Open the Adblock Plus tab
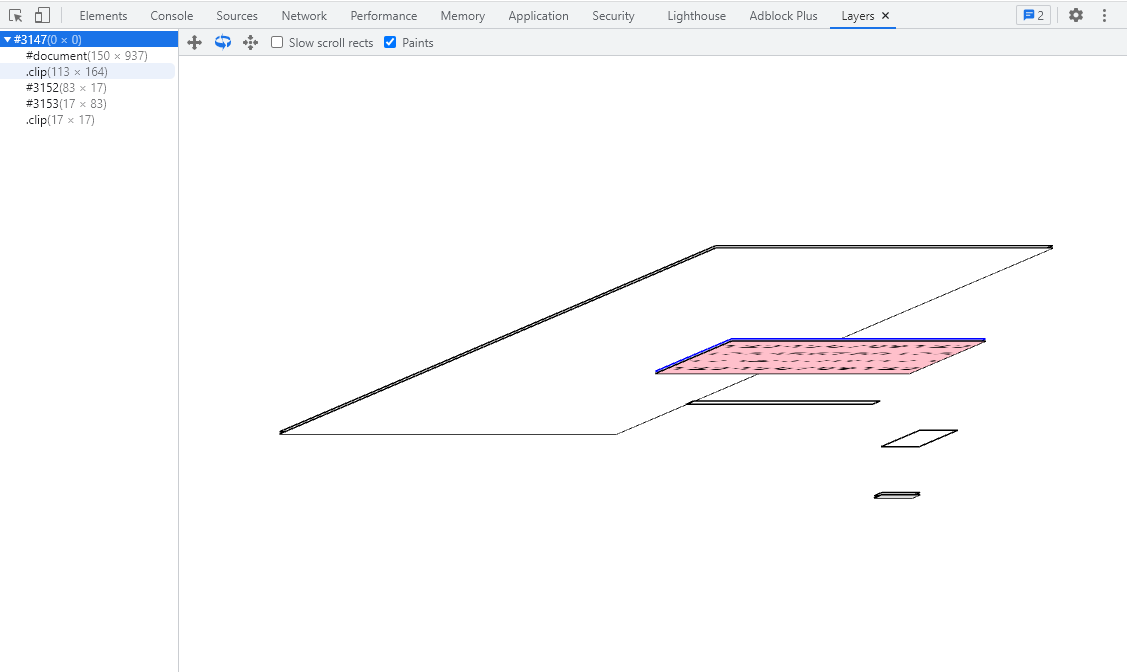The width and height of the screenshot is (1127, 672). click(x=783, y=16)
